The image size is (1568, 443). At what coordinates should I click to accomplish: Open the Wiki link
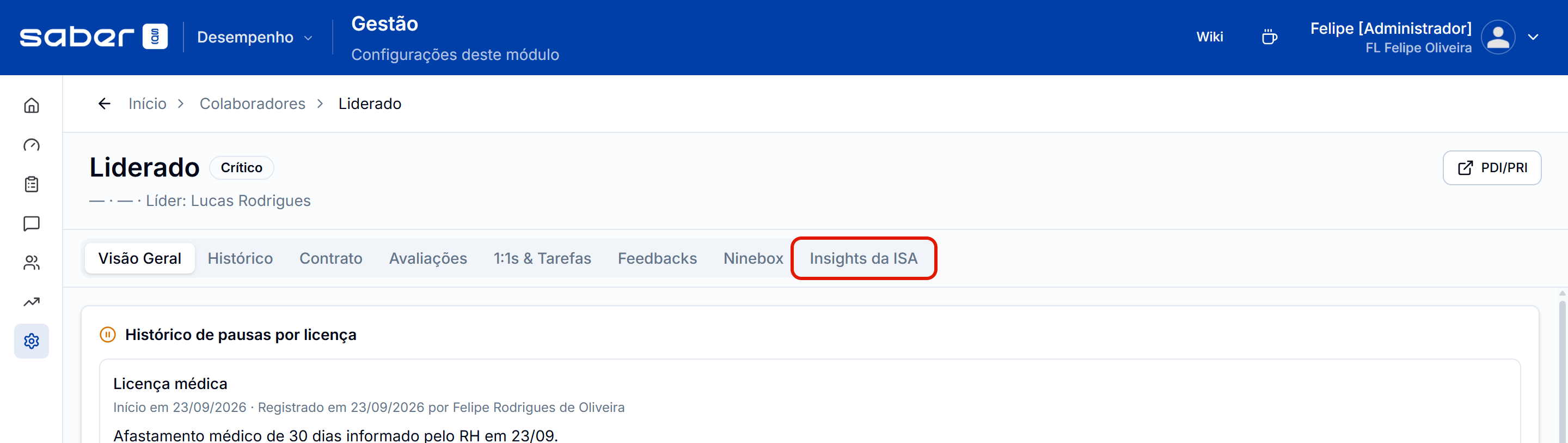coord(1209,37)
